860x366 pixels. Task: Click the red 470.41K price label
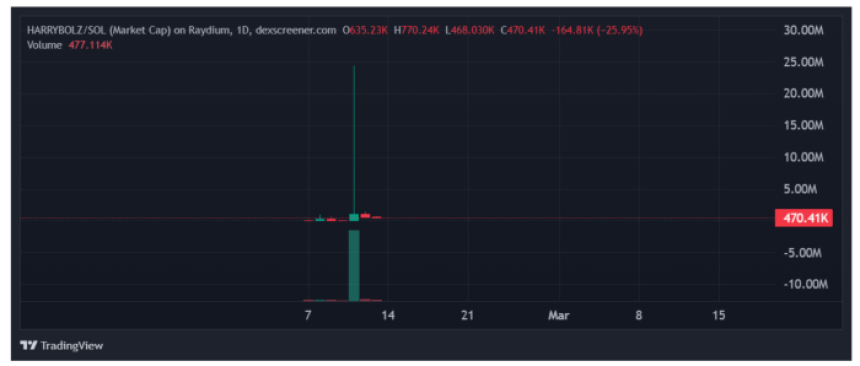[804, 218]
